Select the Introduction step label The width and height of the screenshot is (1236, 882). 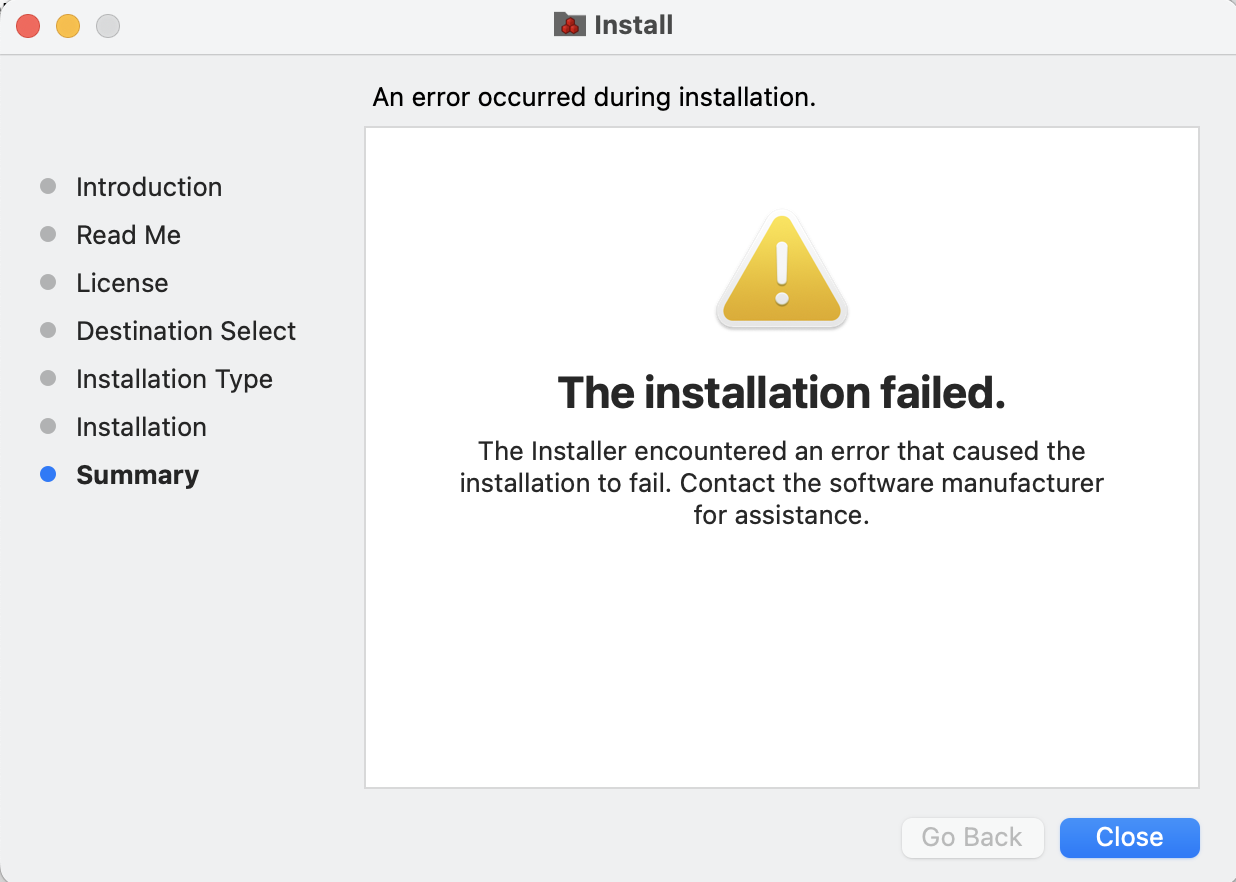pyautogui.click(x=149, y=187)
